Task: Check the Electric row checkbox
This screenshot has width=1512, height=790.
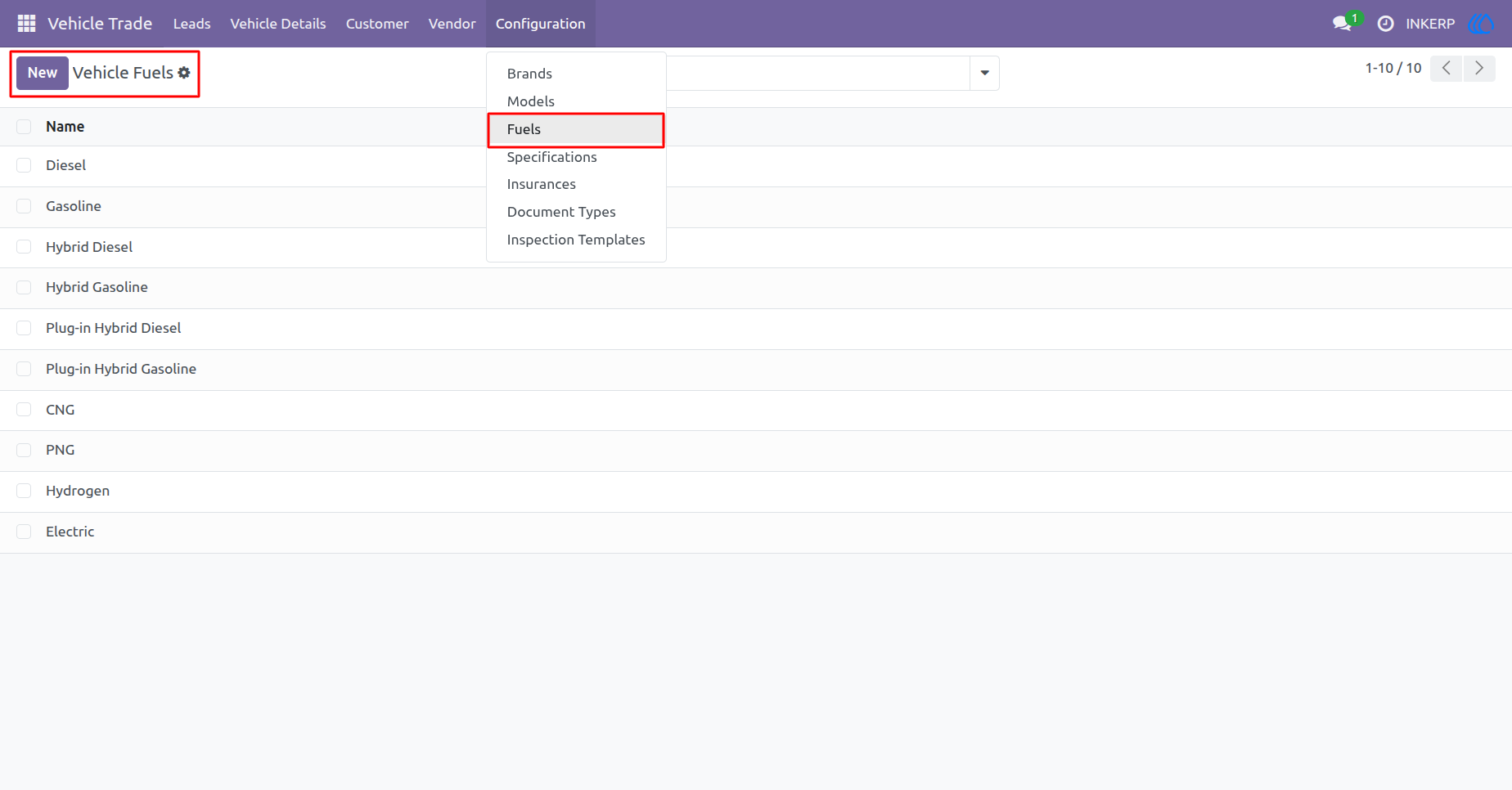Action: click(x=24, y=532)
